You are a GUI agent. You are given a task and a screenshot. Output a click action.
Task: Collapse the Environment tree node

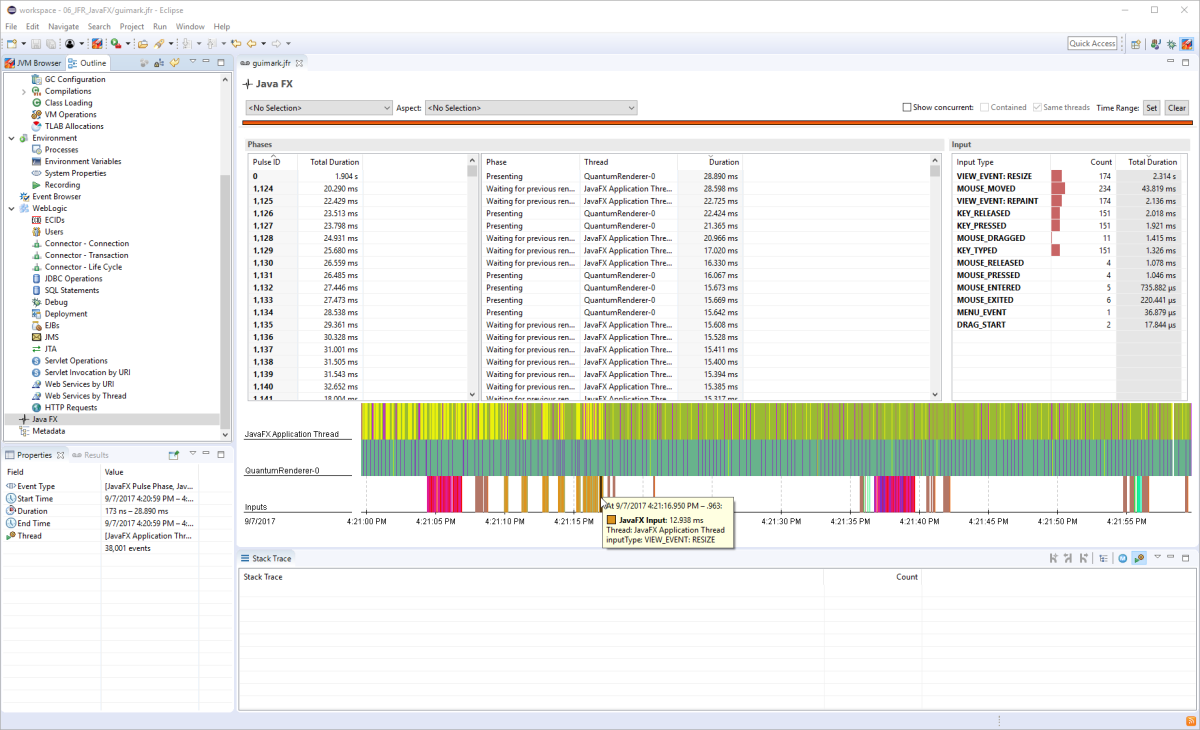pyautogui.click(x=11, y=138)
